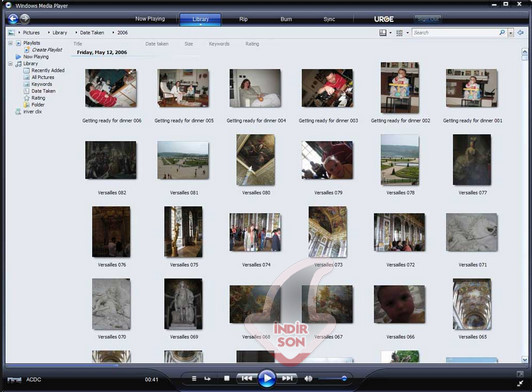The width and height of the screenshot is (532, 392).
Task: Select the Versailles 066 picture thumbnail
Action: 399,304
